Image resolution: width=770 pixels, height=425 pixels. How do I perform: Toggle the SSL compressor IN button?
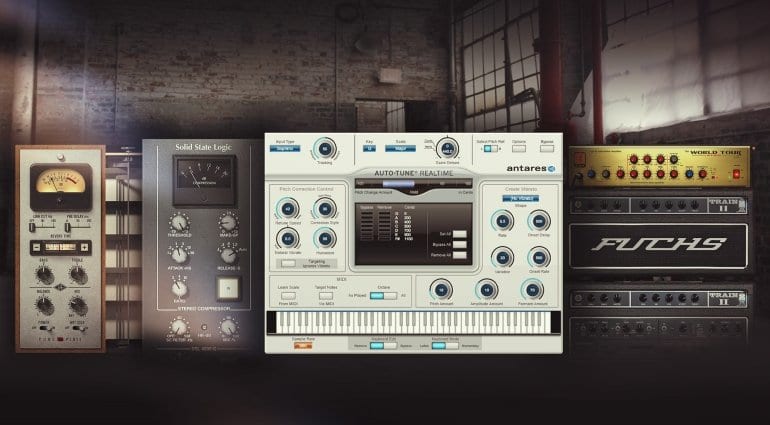click(x=228, y=288)
